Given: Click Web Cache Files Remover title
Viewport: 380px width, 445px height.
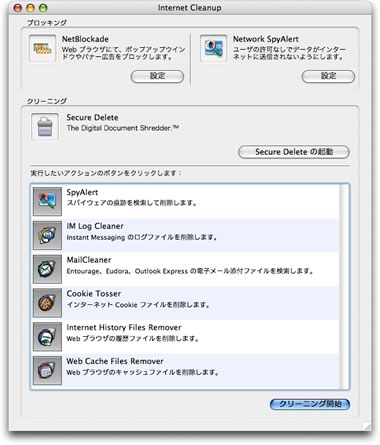Looking at the screenshot, I should point(115,361).
